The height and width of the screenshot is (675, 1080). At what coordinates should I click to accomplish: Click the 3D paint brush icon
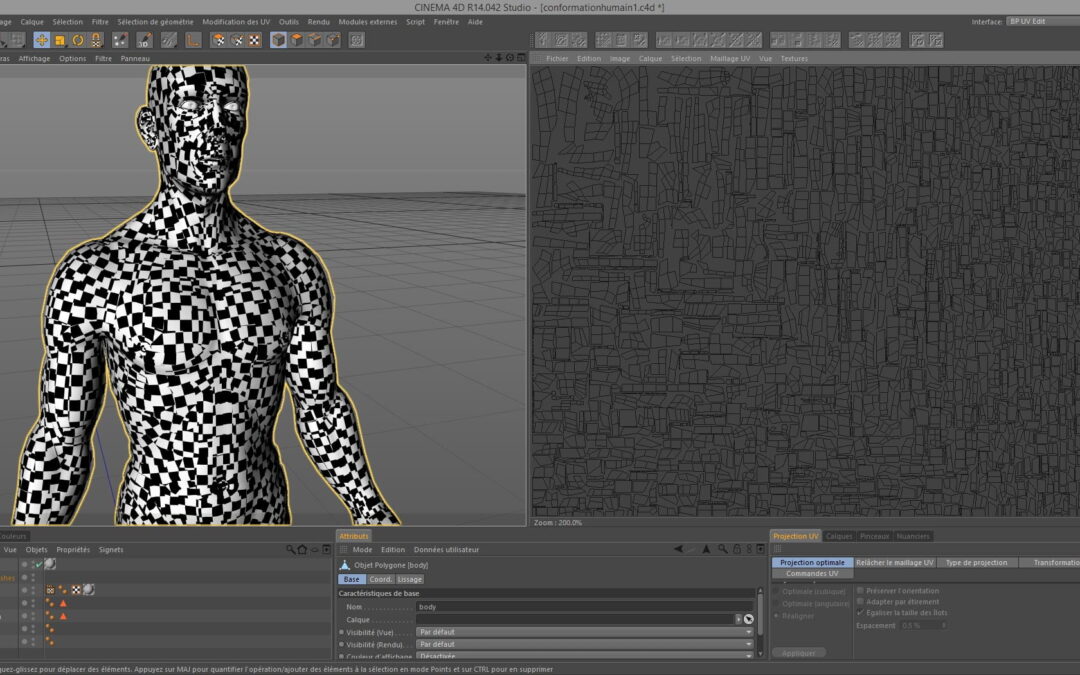pyautogui.click(x=144, y=40)
